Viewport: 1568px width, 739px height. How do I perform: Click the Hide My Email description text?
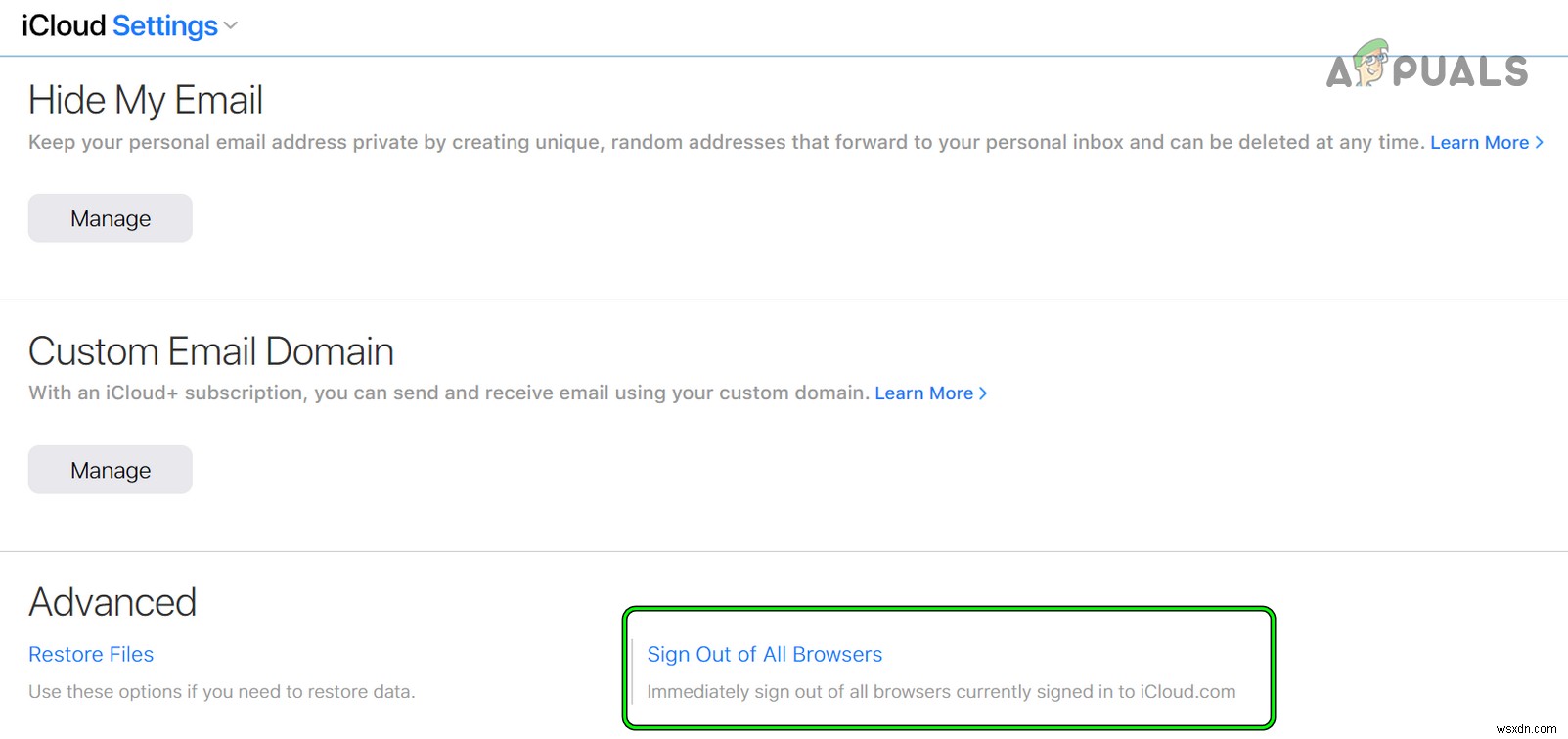724,143
